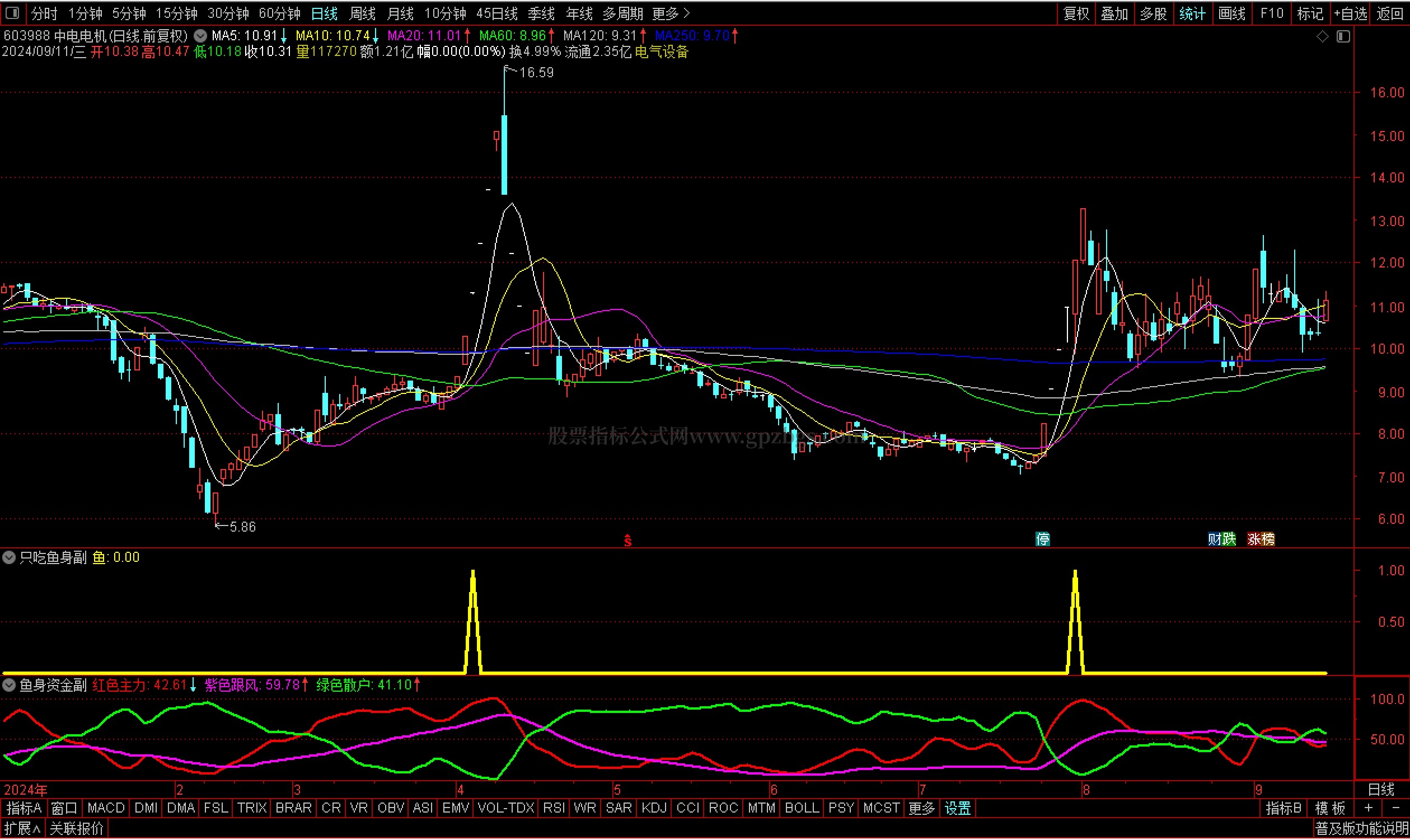The height and width of the screenshot is (840, 1410).
Task: Select the MACD indicator
Action: pos(106,809)
